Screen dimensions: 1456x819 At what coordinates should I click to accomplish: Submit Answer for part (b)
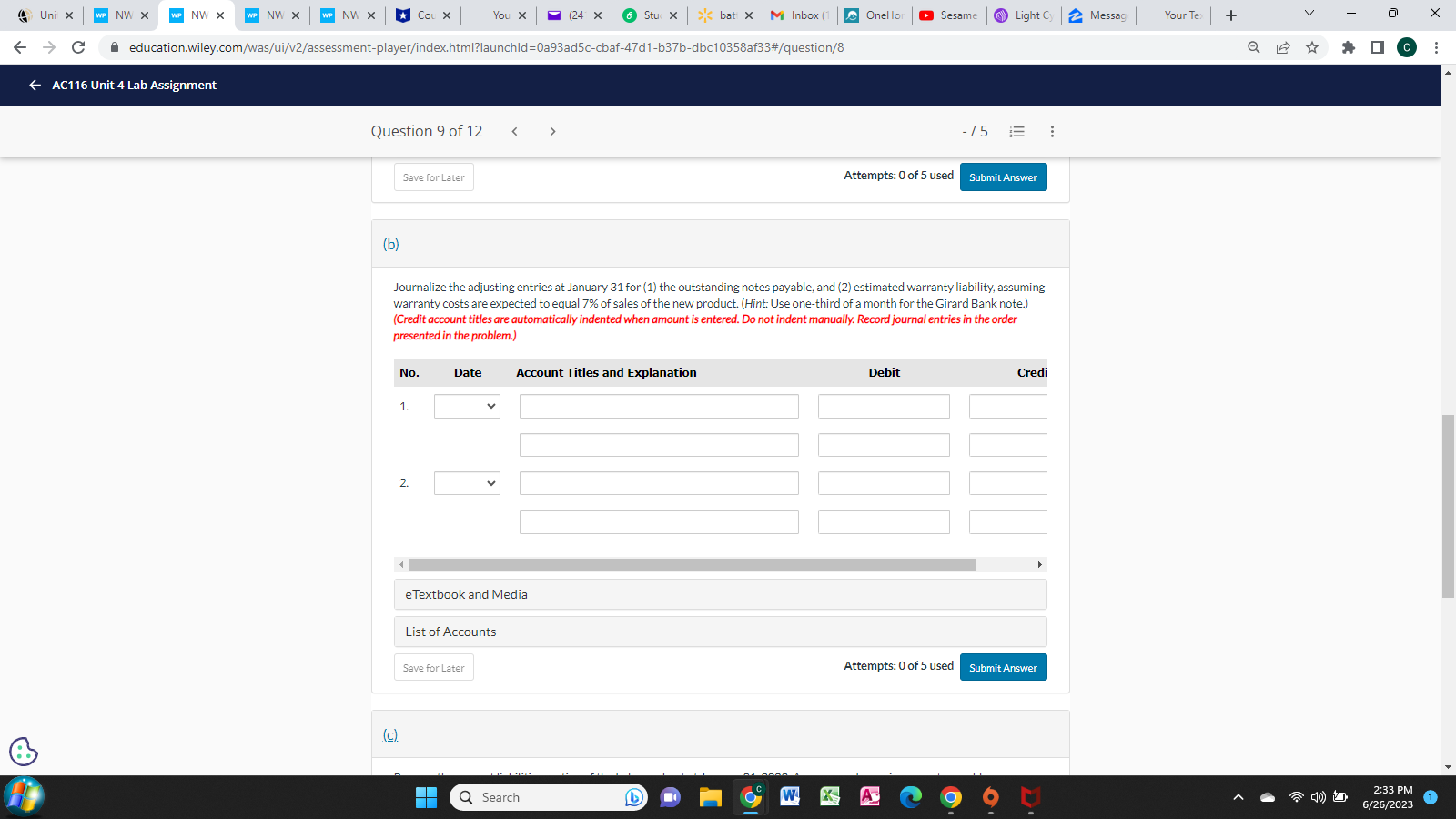pyautogui.click(x=1003, y=667)
